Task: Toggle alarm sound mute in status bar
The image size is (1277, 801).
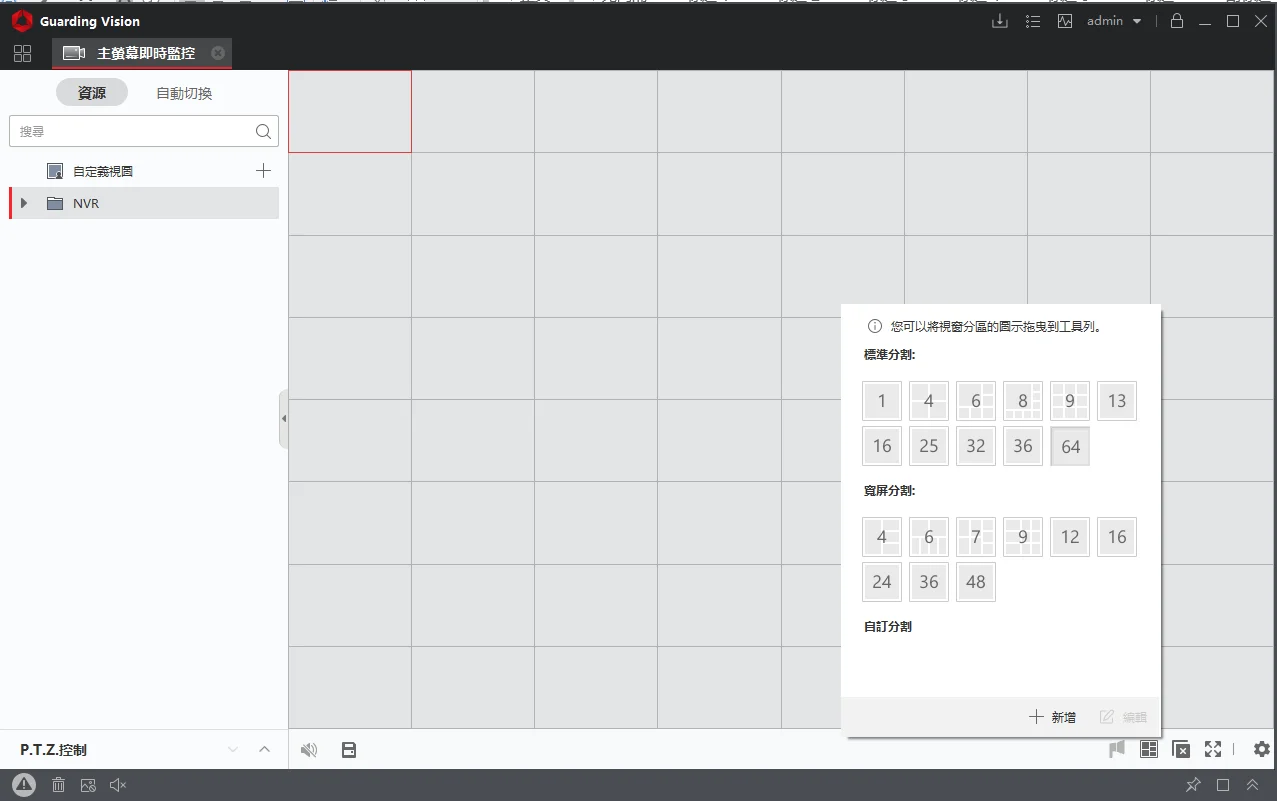Action: coord(118,785)
